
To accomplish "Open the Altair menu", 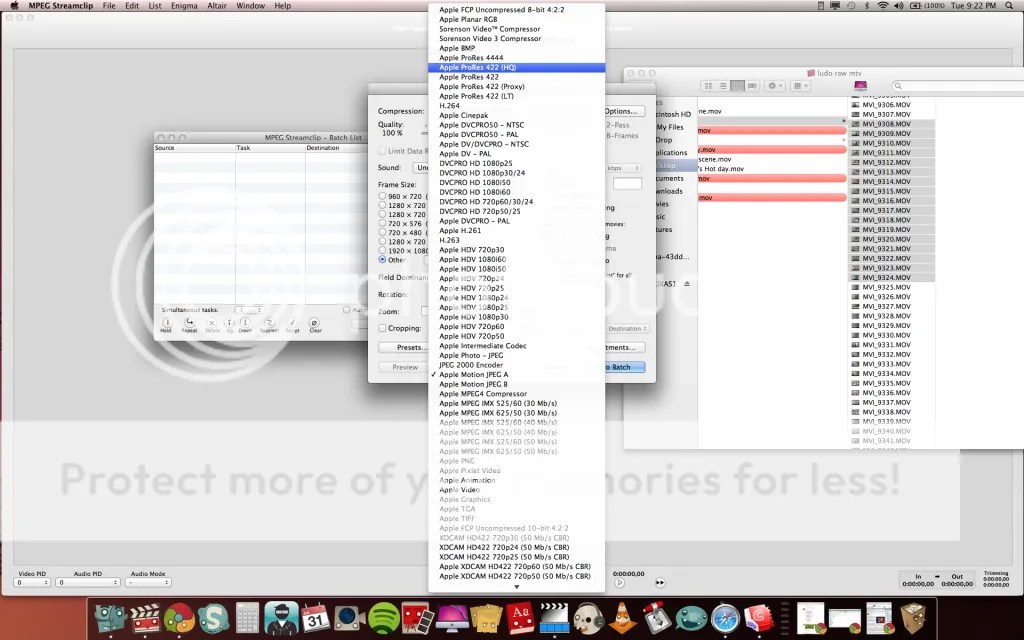I will pos(217,5).
